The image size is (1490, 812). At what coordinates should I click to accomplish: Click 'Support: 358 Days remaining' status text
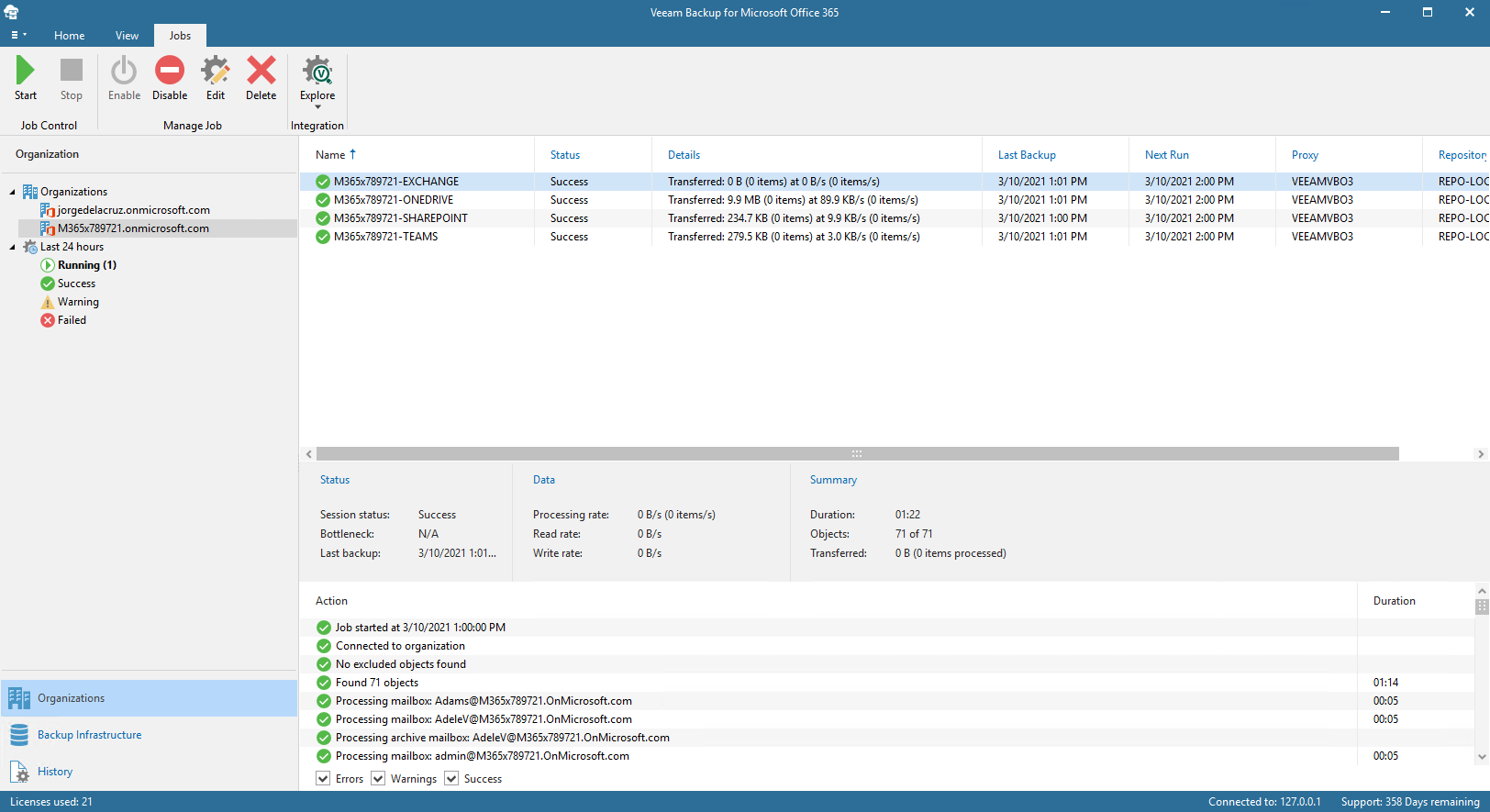(1410, 802)
